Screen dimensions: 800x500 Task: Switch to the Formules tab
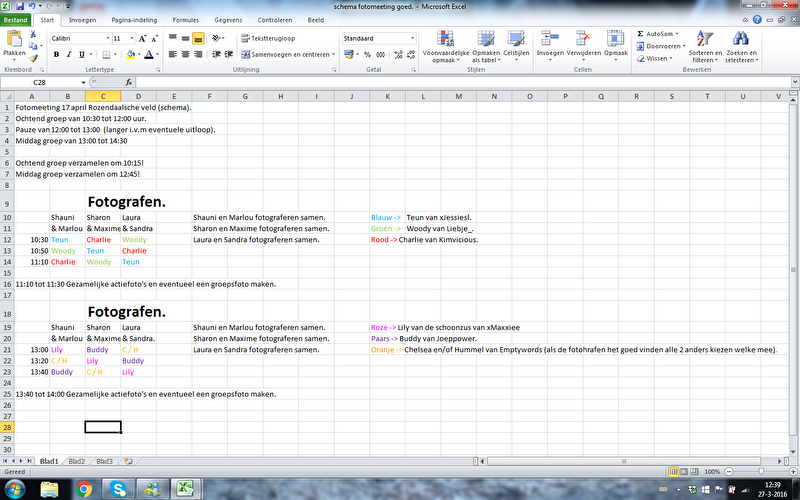coord(186,20)
